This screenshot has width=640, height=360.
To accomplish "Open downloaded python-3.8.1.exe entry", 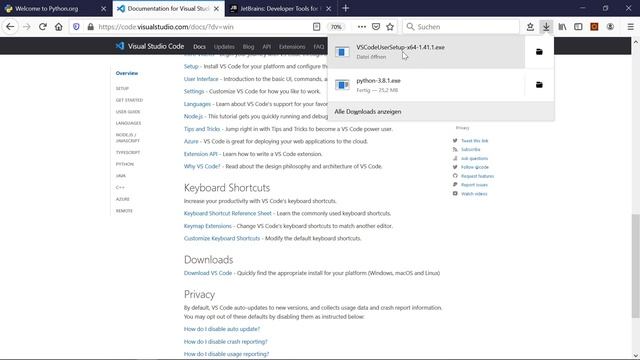I will tap(427, 85).
